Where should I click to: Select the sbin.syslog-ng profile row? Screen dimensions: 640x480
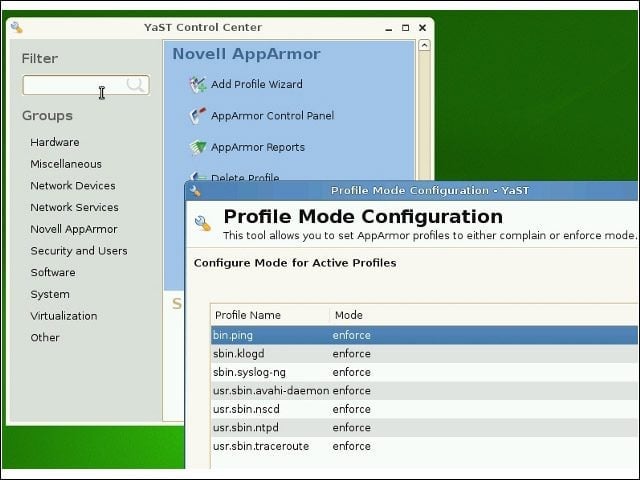[424, 372]
